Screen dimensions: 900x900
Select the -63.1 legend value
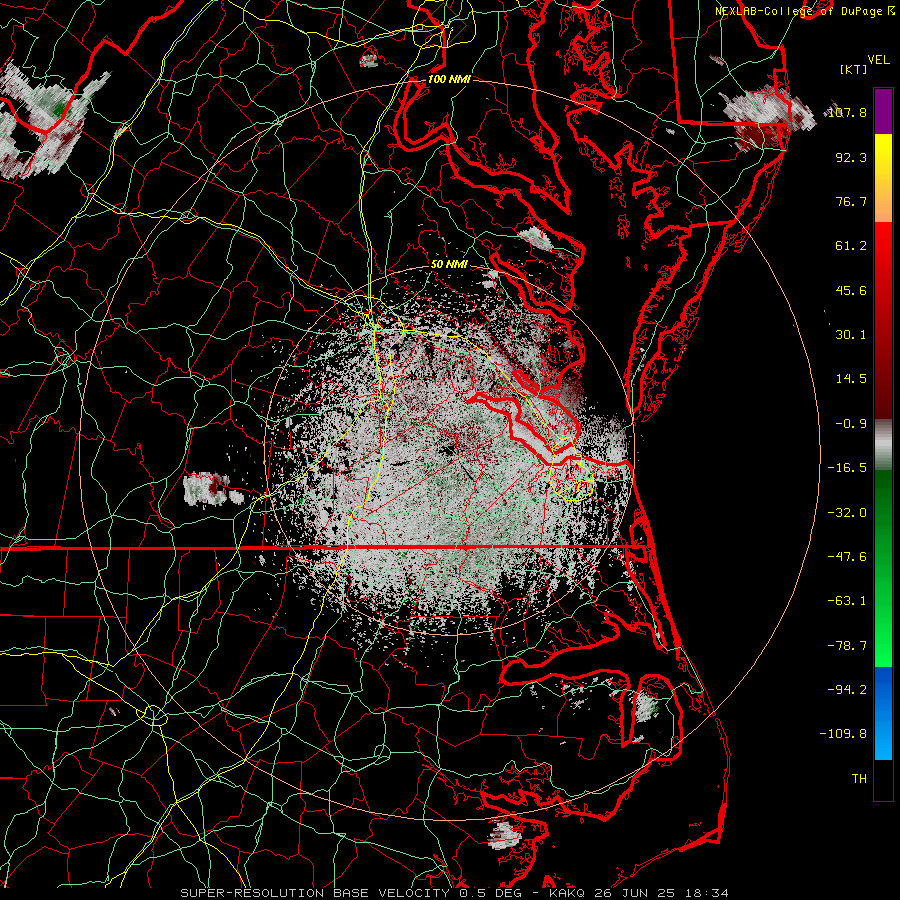tap(847, 601)
